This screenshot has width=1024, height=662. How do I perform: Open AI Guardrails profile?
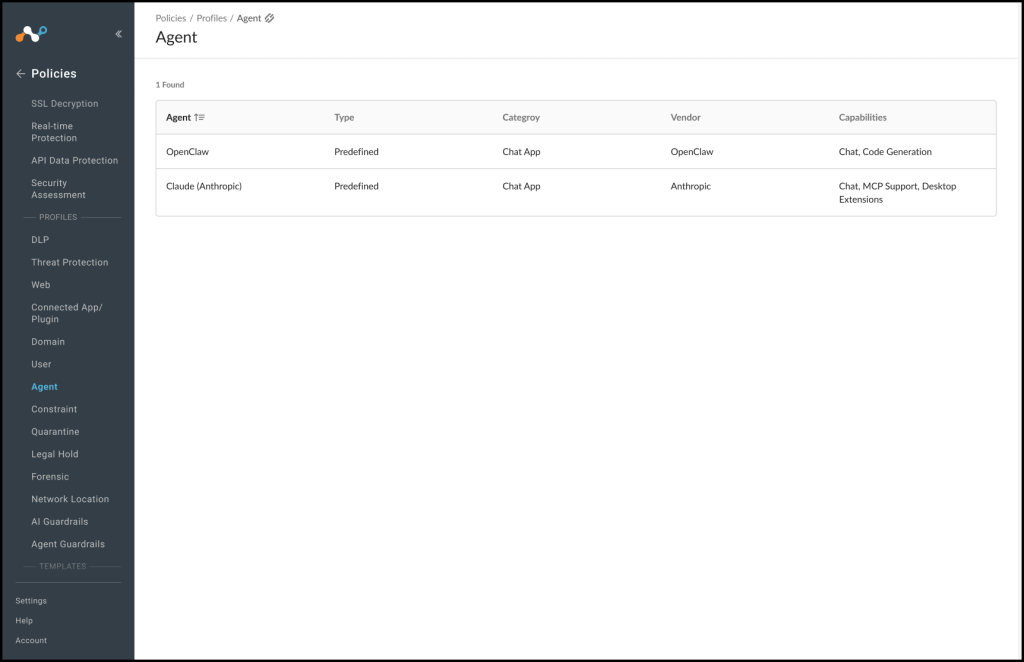click(59, 522)
